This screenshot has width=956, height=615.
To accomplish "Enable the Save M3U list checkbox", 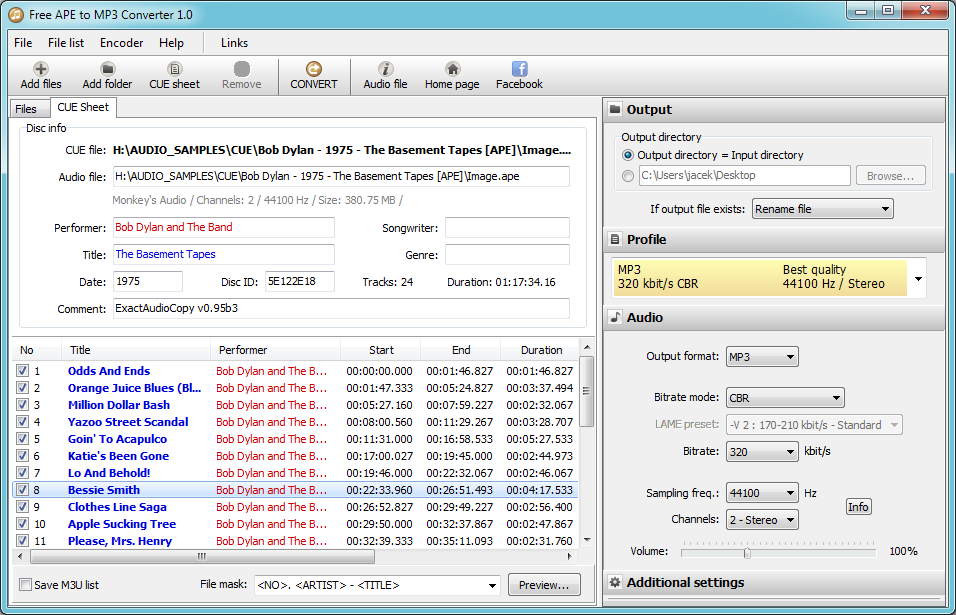I will pyautogui.click(x=26, y=585).
